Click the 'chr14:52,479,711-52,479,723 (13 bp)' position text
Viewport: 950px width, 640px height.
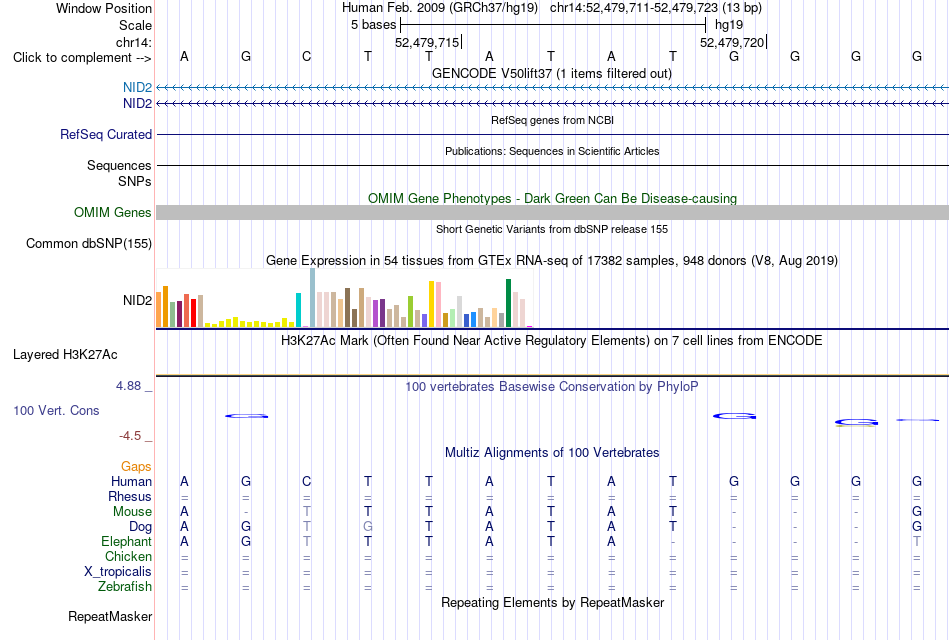click(x=656, y=8)
